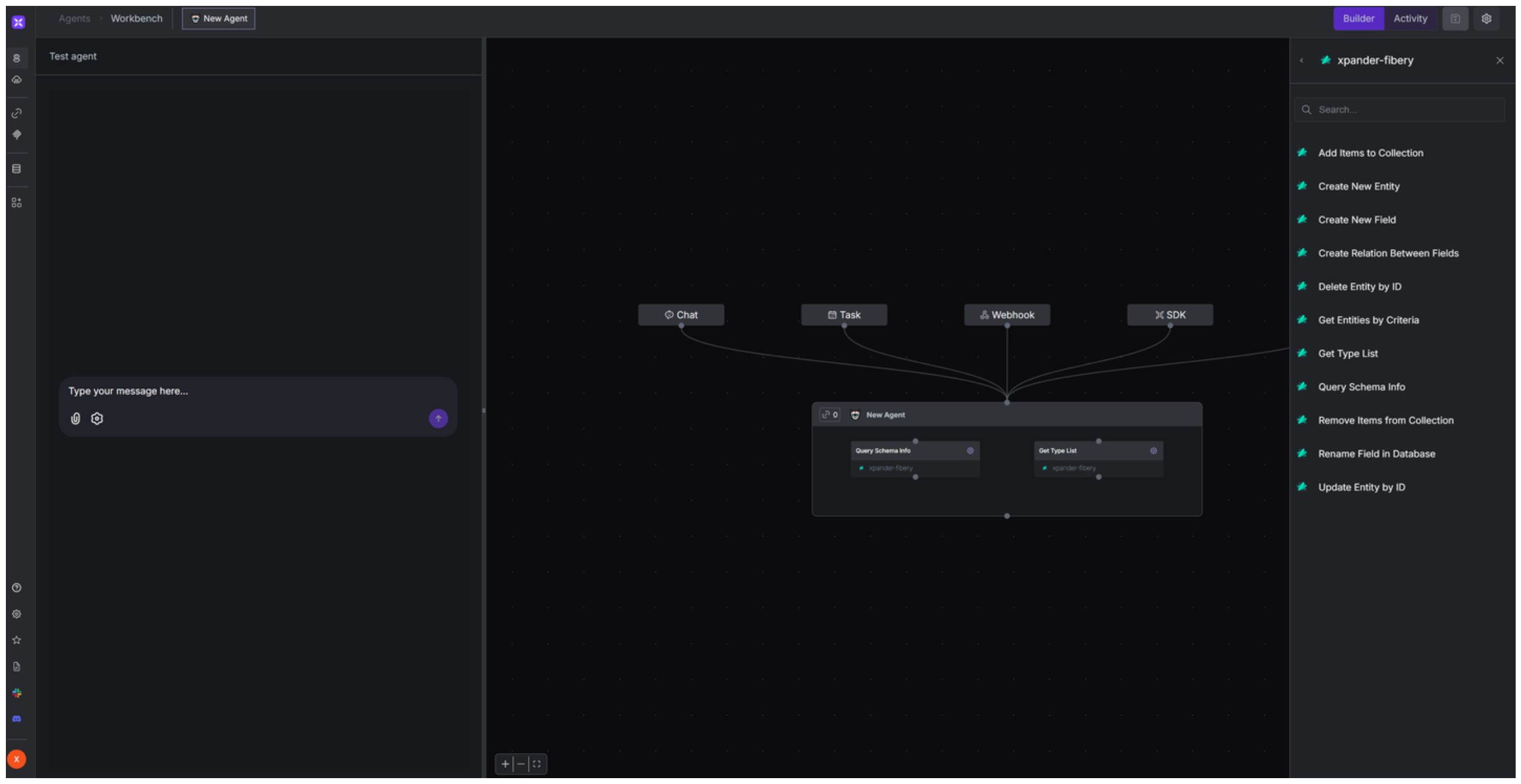Send message with purple arrow button
The width and height of the screenshot is (1521, 784).
[438, 419]
